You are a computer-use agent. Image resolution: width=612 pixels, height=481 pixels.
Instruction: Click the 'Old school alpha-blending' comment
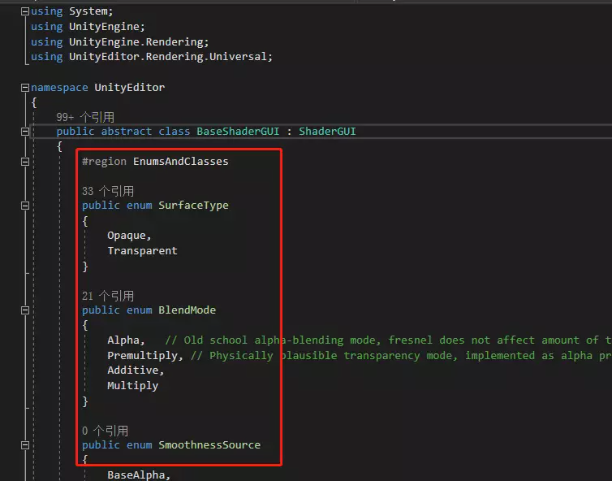point(388,340)
